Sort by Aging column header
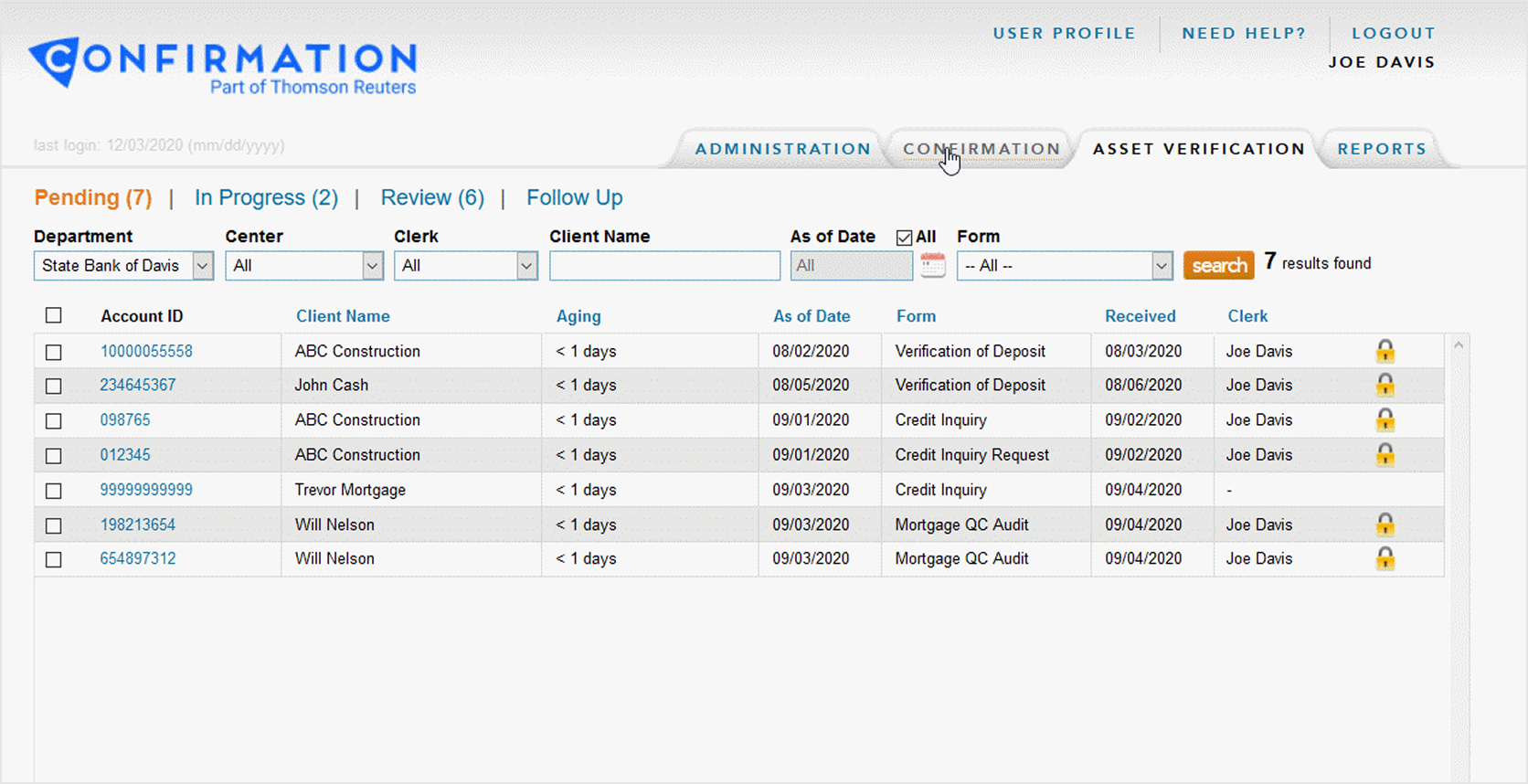The width and height of the screenshot is (1528, 784). tap(578, 316)
